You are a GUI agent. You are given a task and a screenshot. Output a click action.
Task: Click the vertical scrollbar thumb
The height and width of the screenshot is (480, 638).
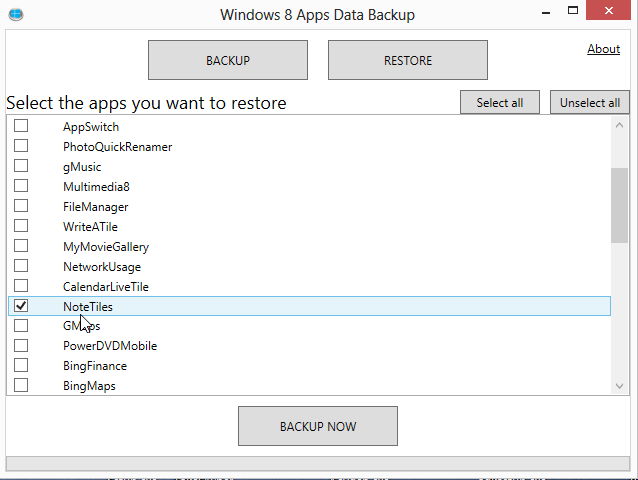(x=619, y=205)
